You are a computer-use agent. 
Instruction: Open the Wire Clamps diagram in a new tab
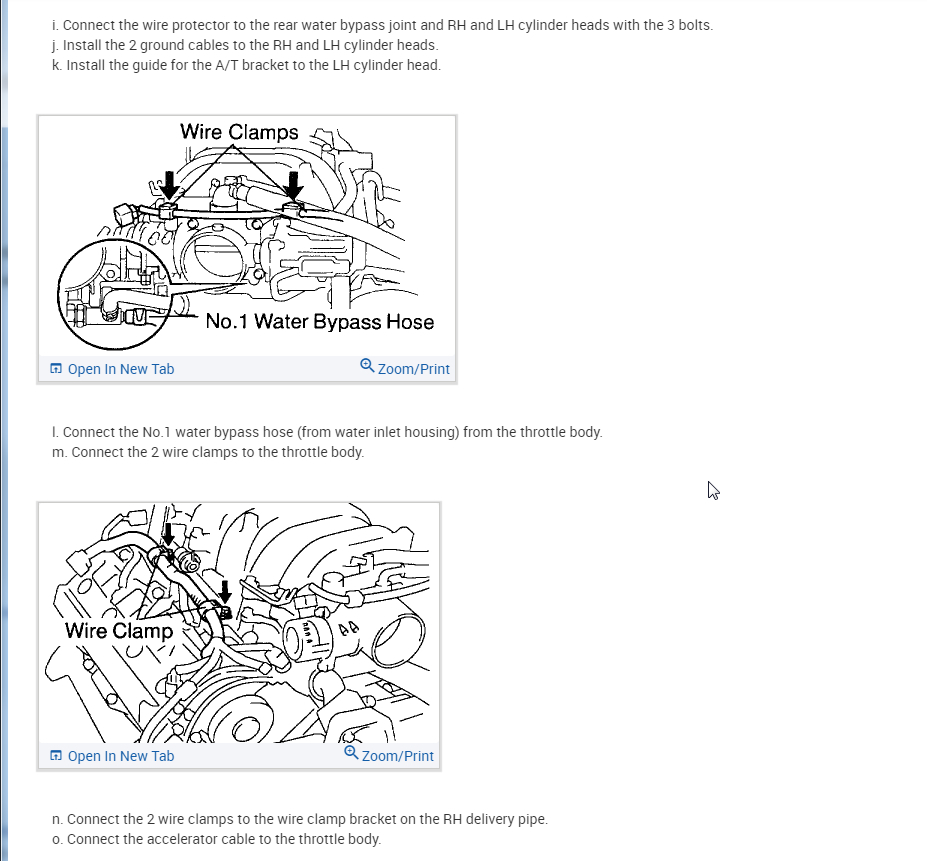coord(112,369)
